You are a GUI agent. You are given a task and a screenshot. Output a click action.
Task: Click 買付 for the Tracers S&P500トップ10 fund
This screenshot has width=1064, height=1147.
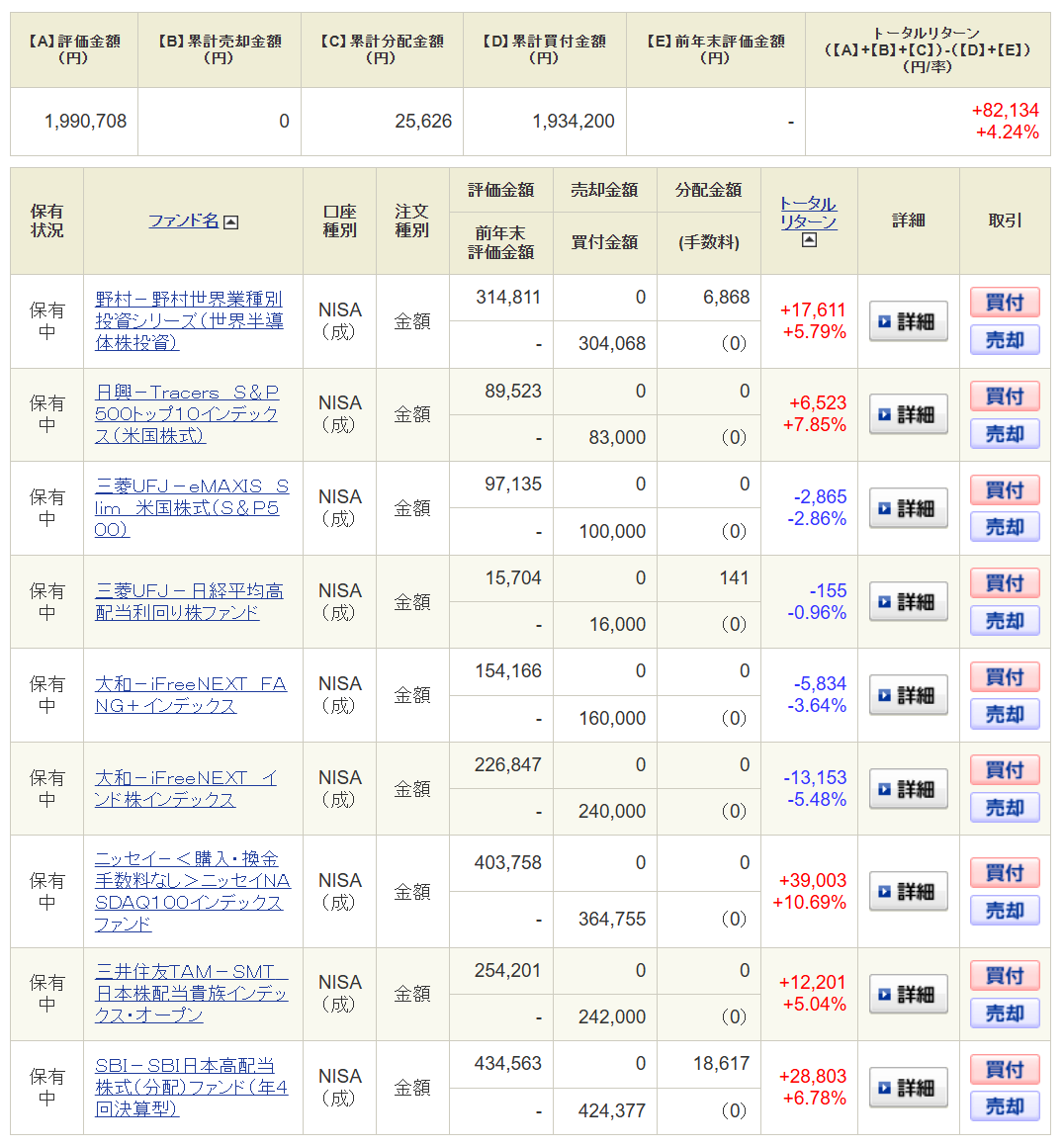coord(1005,396)
